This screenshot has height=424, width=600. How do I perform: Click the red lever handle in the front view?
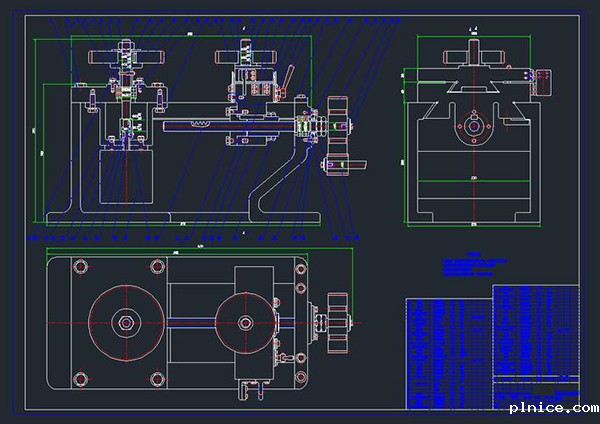click(x=286, y=77)
